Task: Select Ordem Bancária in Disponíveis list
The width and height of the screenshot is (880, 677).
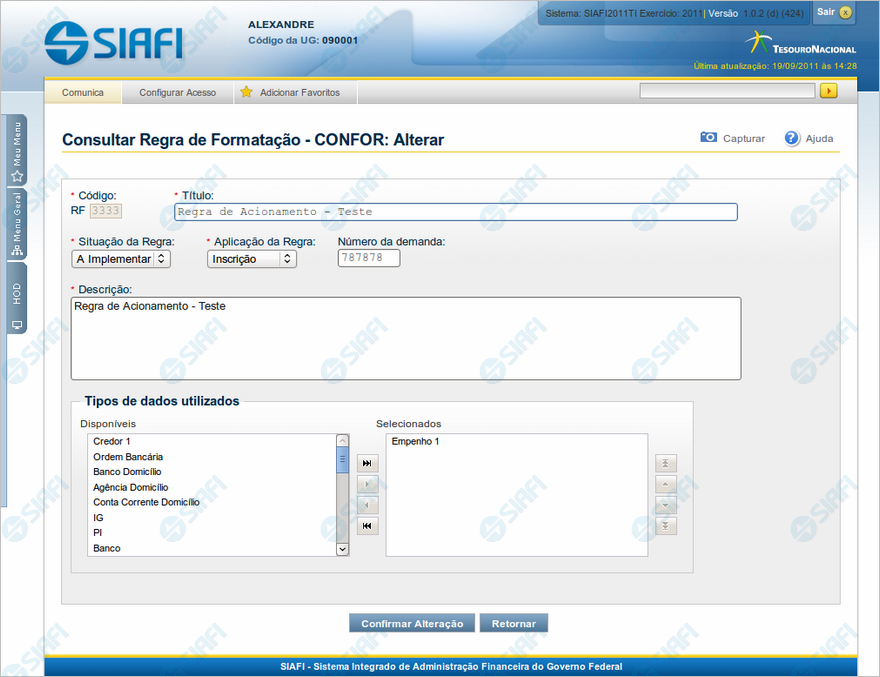Action: click(x=128, y=456)
